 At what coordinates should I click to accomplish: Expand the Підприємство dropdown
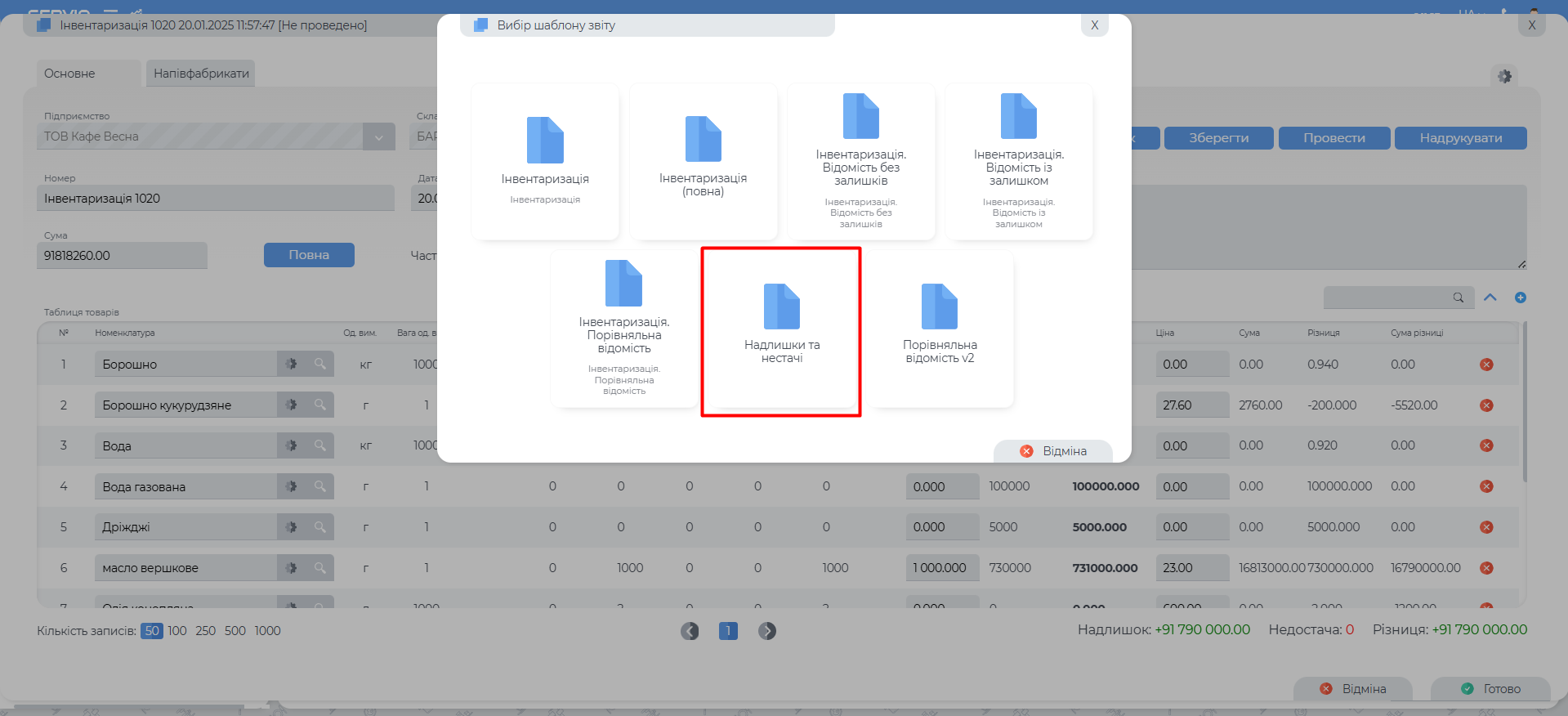(378, 137)
